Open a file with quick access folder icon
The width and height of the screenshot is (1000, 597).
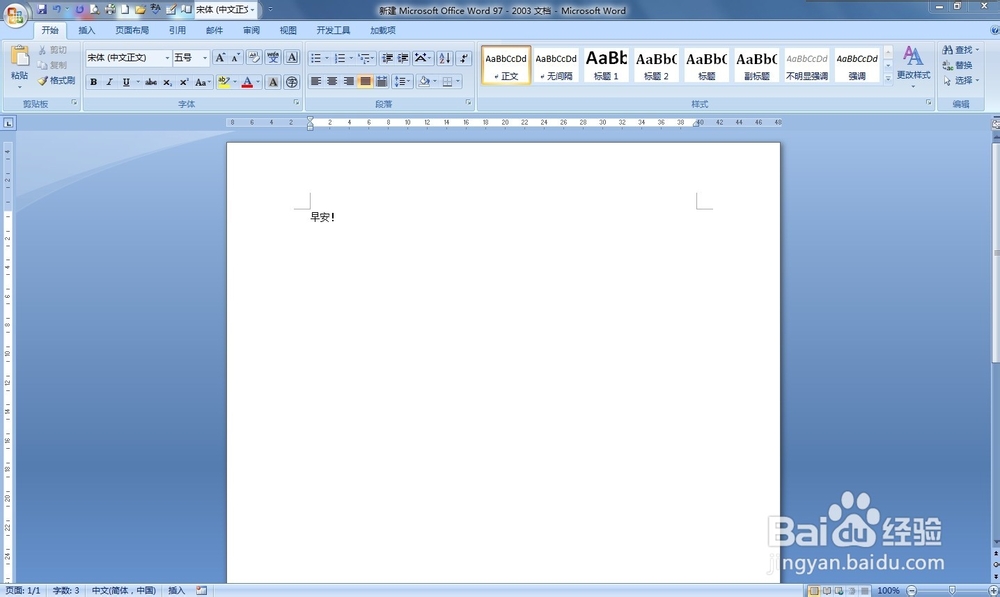click(140, 10)
